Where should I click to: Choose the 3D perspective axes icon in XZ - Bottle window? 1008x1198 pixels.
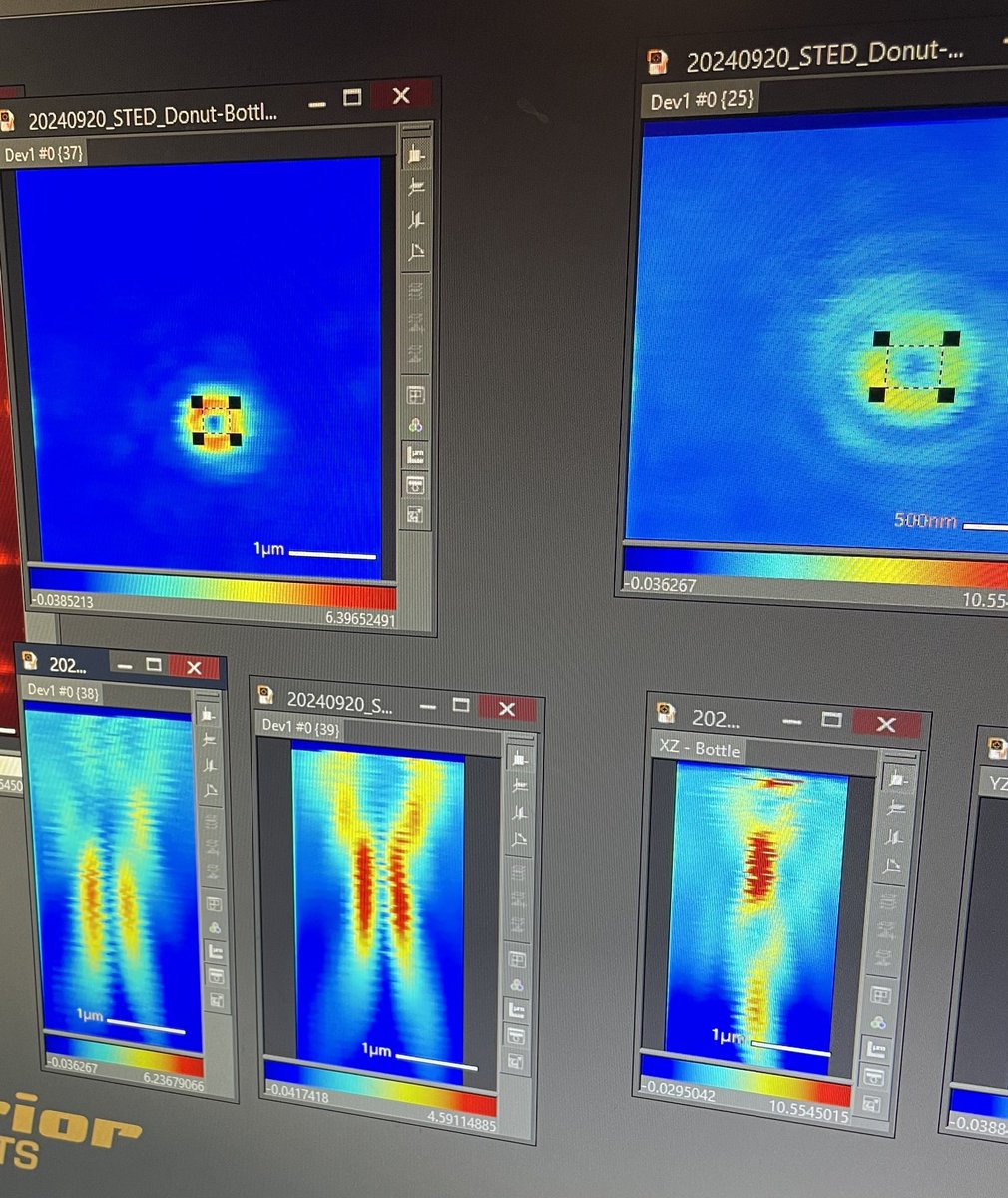point(890,865)
